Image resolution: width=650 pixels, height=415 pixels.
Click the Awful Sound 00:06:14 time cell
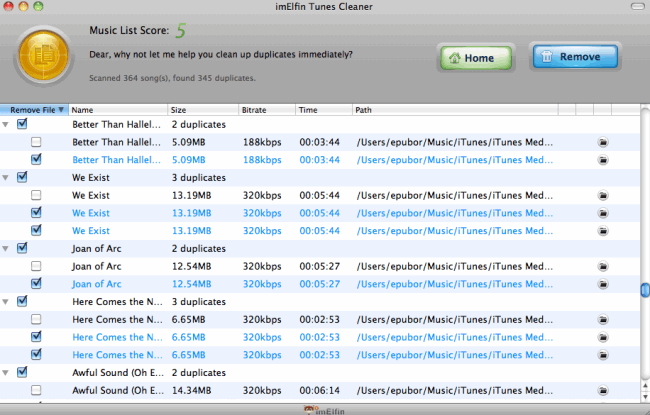pos(320,391)
